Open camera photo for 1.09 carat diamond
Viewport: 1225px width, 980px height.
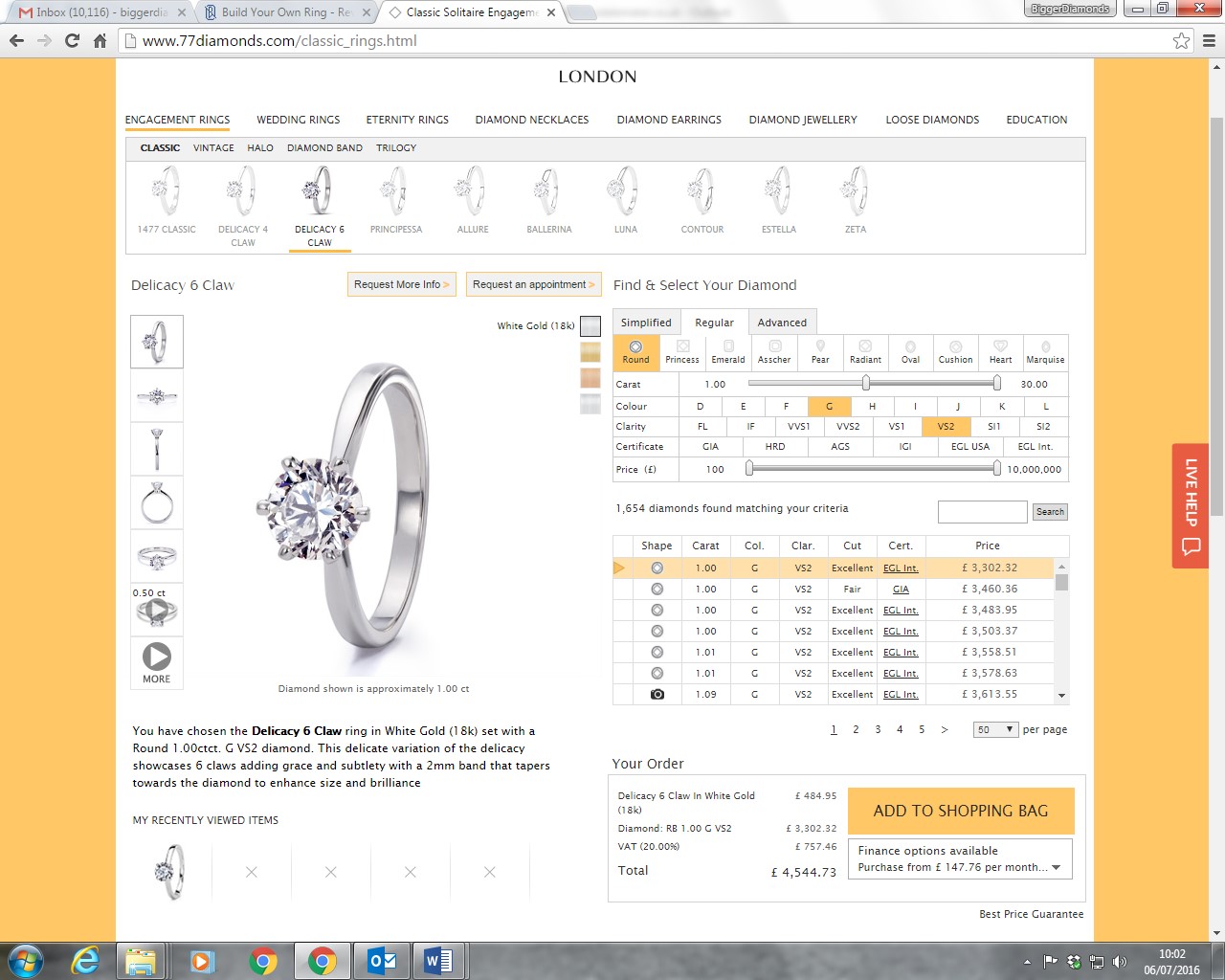(x=657, y=694)
